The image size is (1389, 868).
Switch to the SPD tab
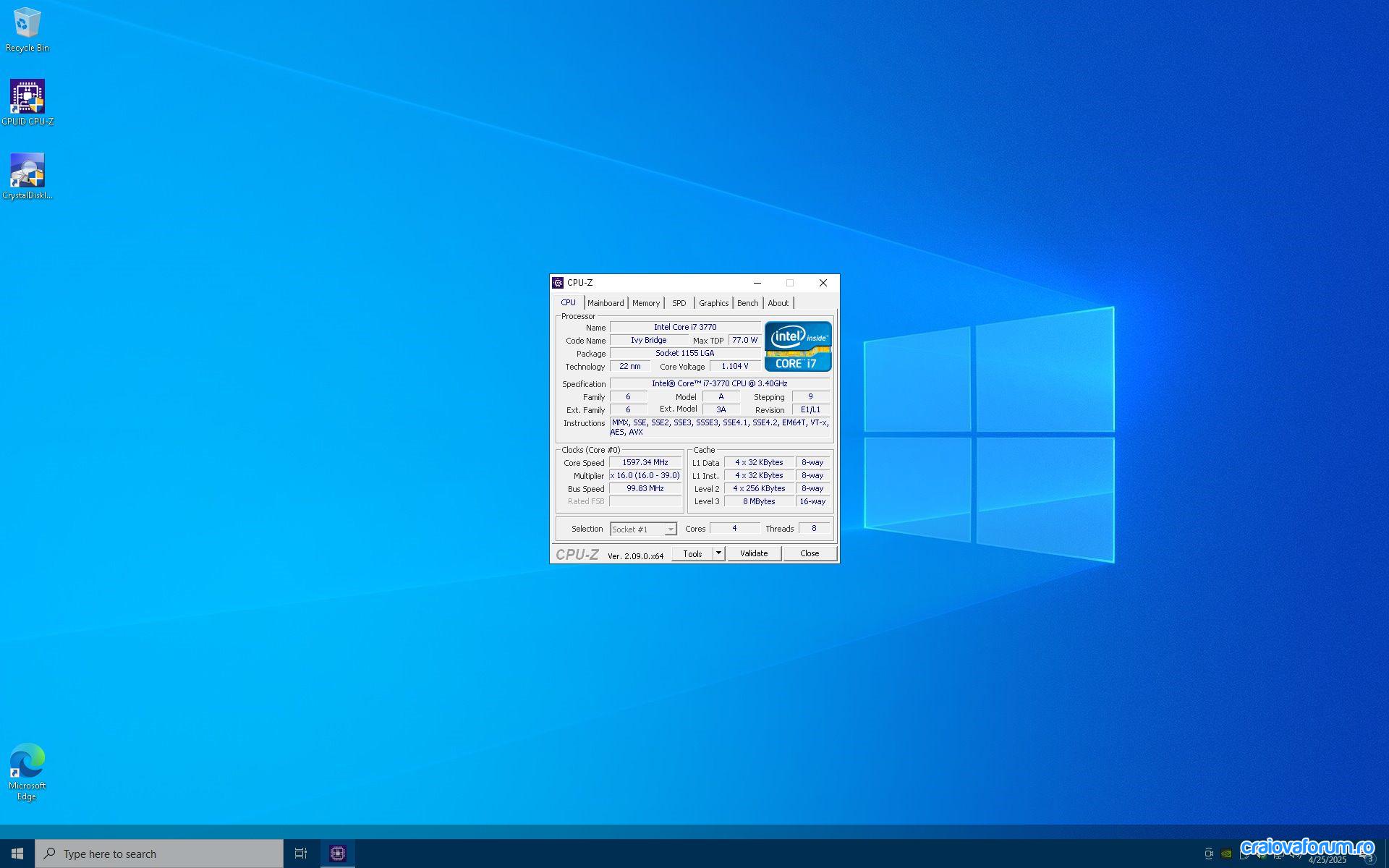click(x=679, y=303)
